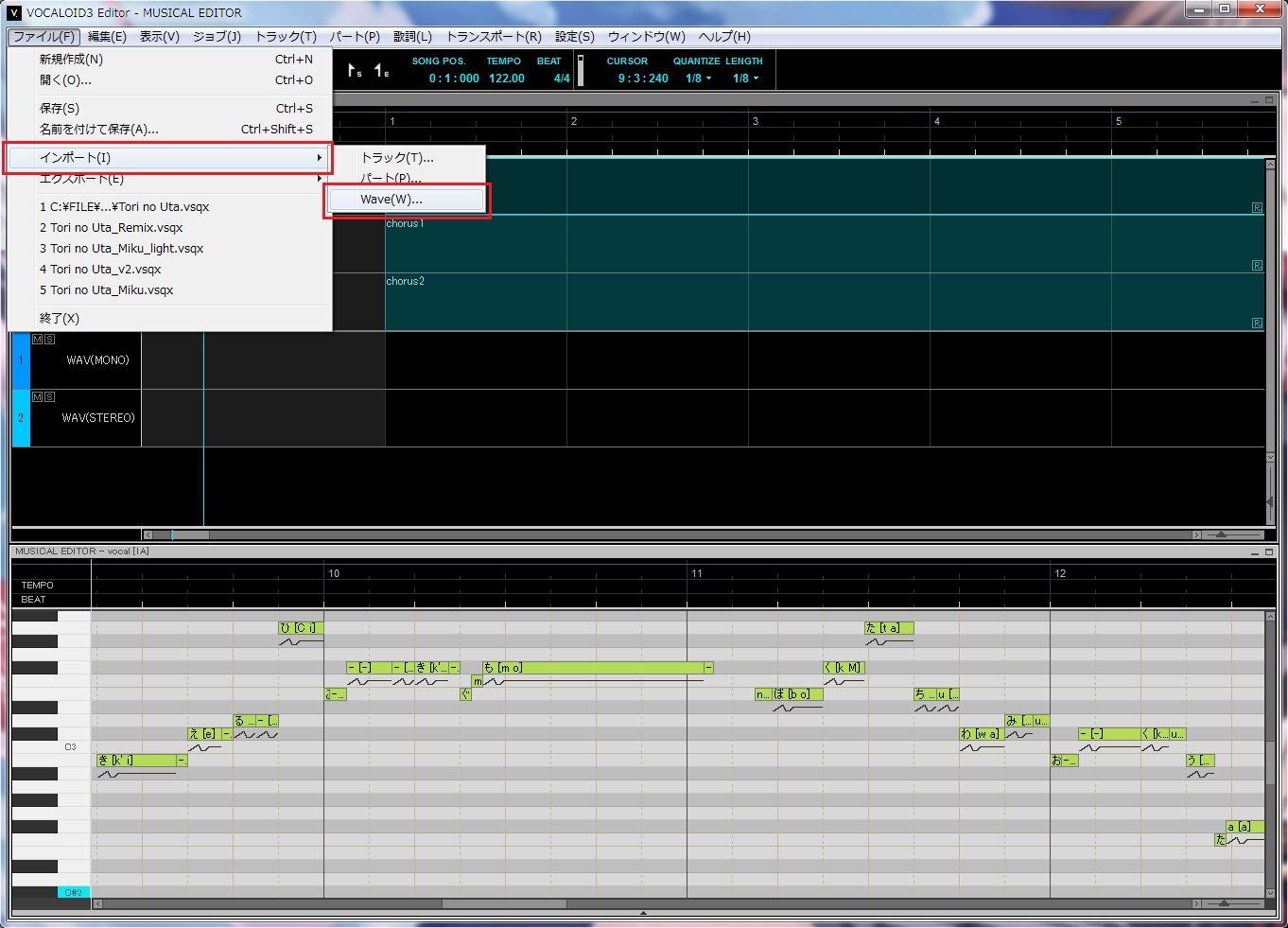The image size is (1288, 928).
Task: Click the R icon on the first track part
Action: coord(1257,207)
